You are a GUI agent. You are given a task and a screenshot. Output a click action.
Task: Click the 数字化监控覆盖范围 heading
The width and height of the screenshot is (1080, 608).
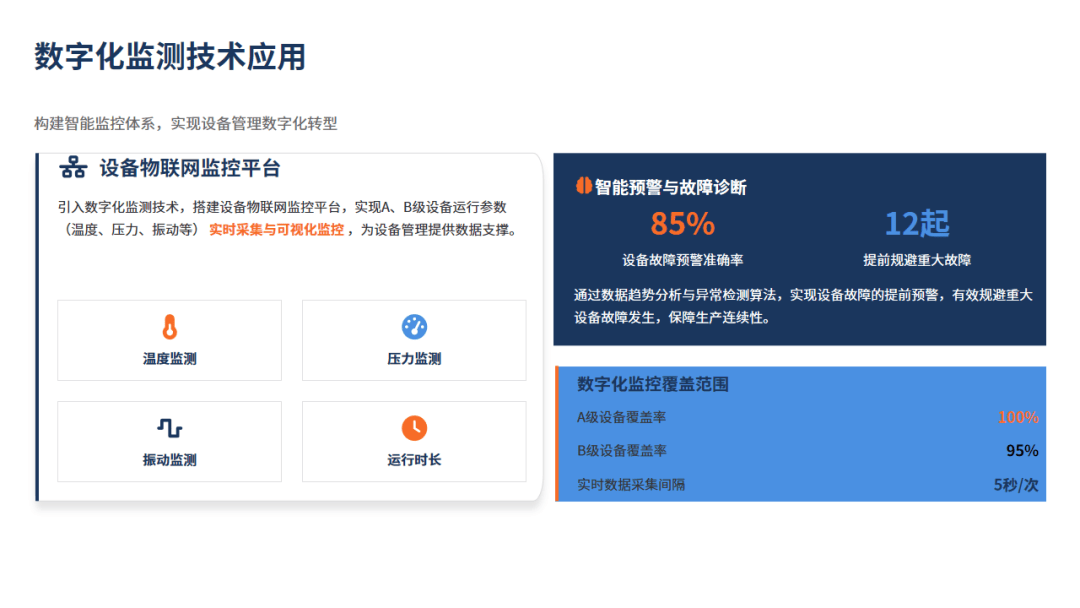[653, 384]
